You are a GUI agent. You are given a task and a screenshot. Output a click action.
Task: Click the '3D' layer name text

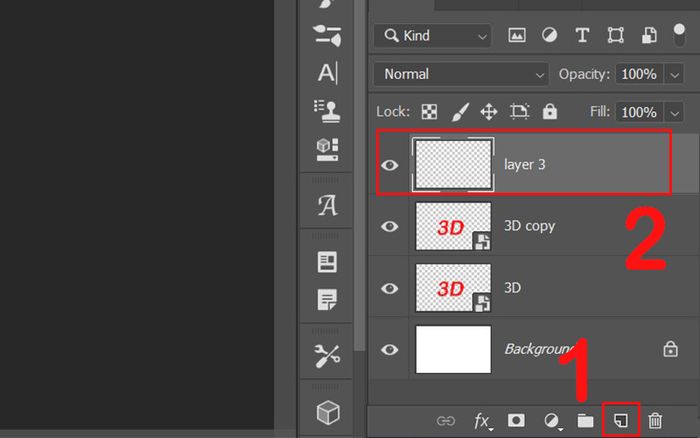point(512,288)
